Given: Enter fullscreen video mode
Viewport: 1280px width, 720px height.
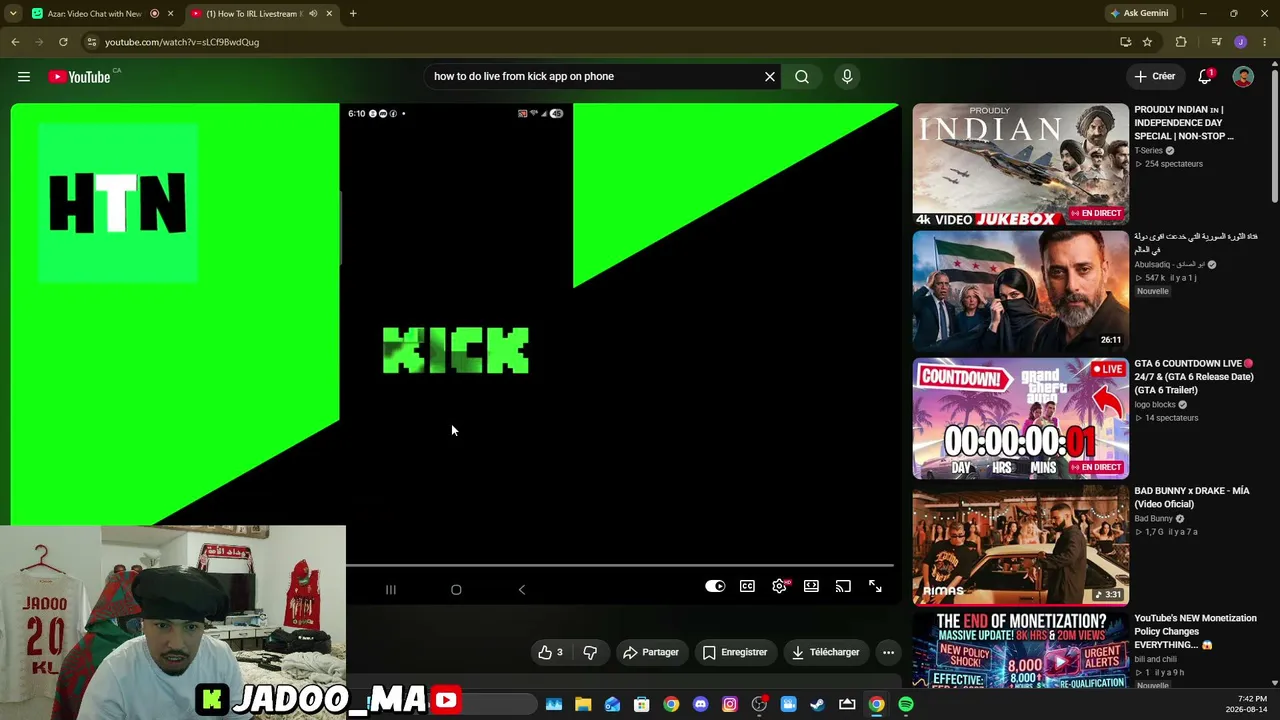Looking at the screenshot, I should click(x=875, y=587).
